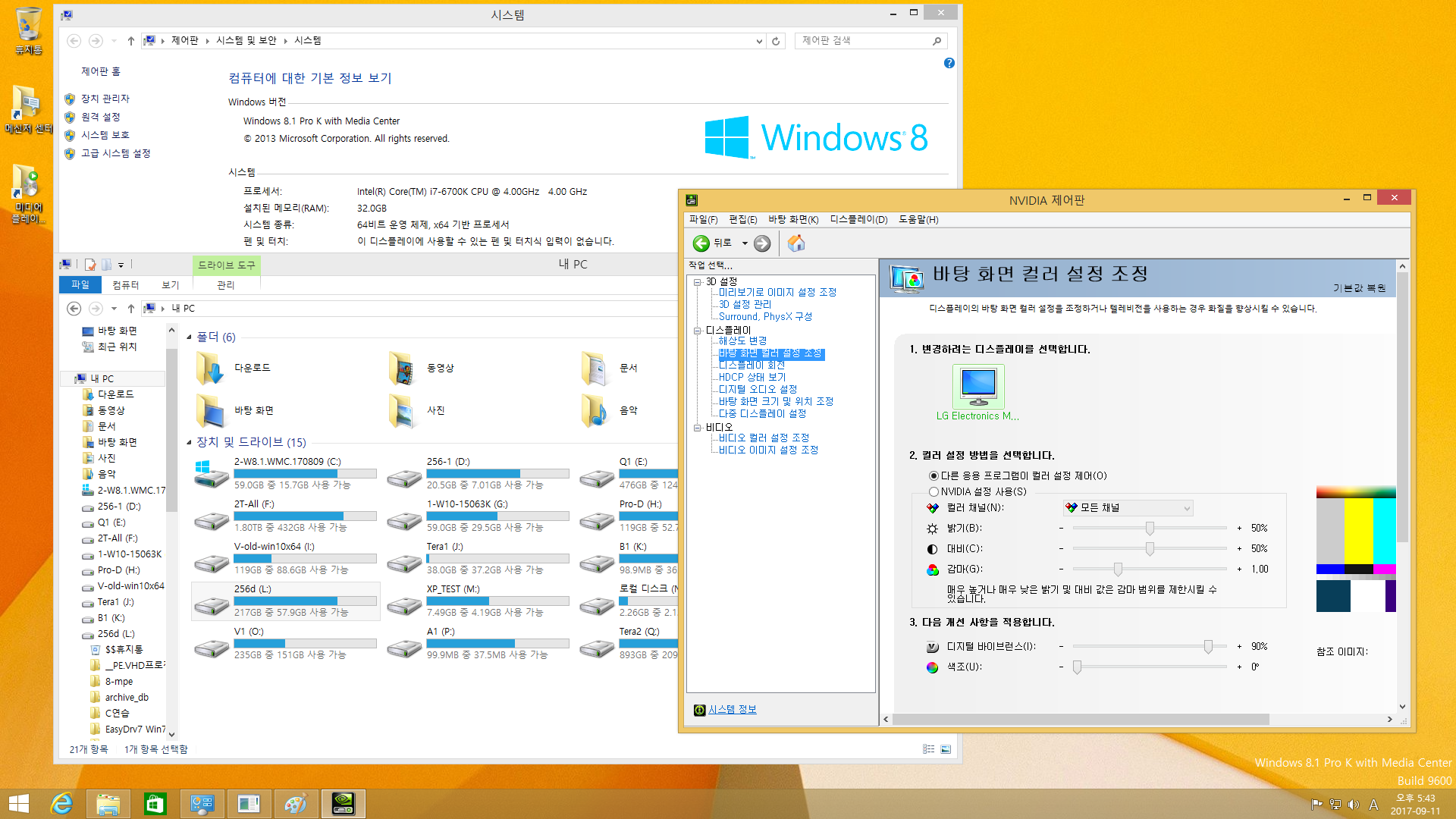
Task: Open 디스플레이(D) menu
Action: pyautogui.click(x=858, y=220)
